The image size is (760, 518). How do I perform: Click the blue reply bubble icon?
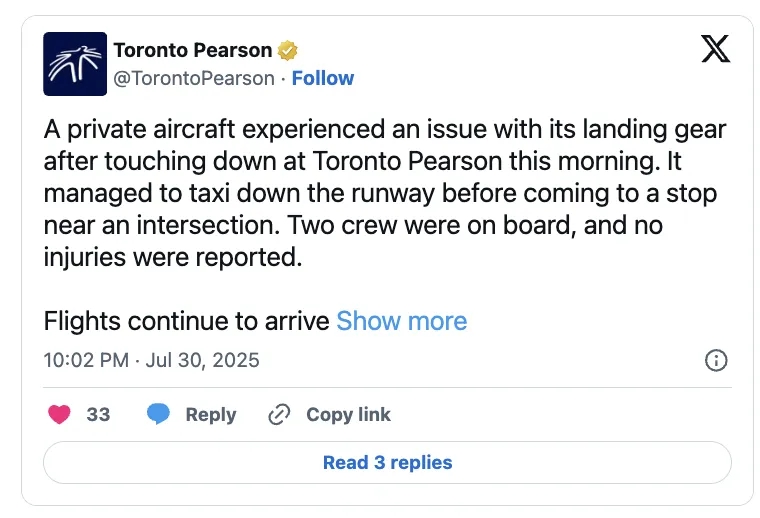[158, 414]
